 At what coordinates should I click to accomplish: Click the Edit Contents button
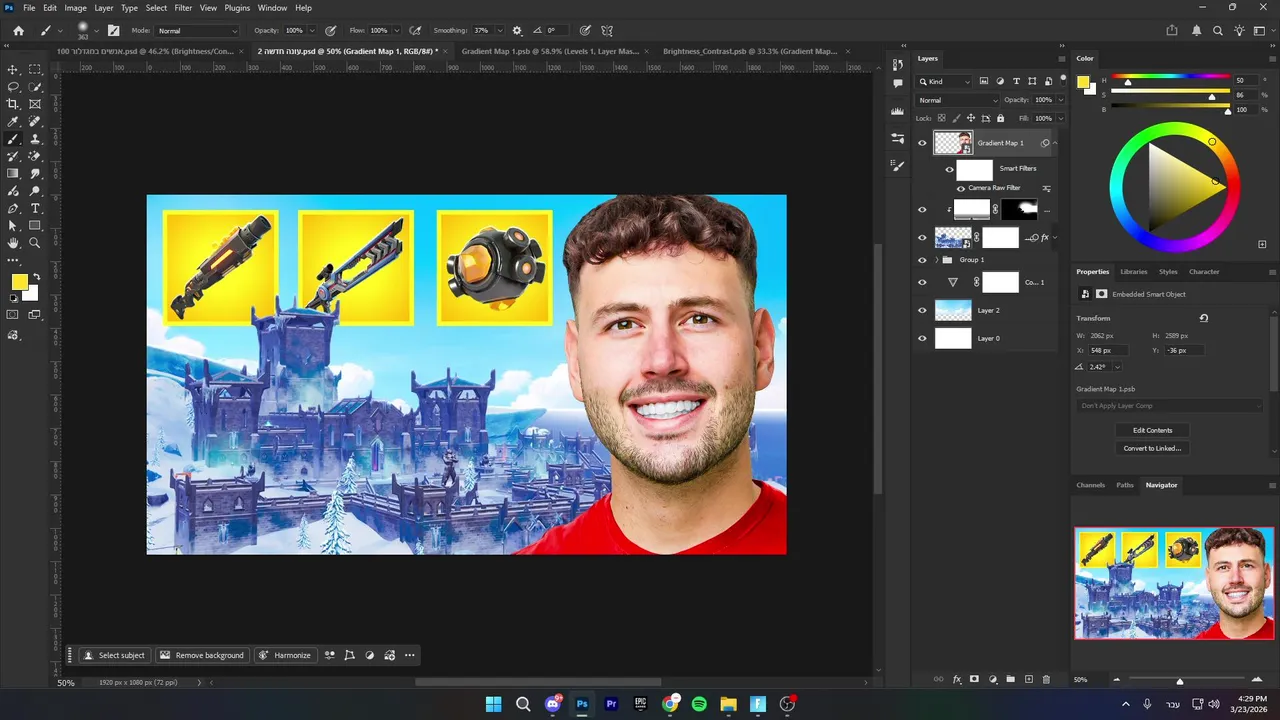coord(1153,430)
